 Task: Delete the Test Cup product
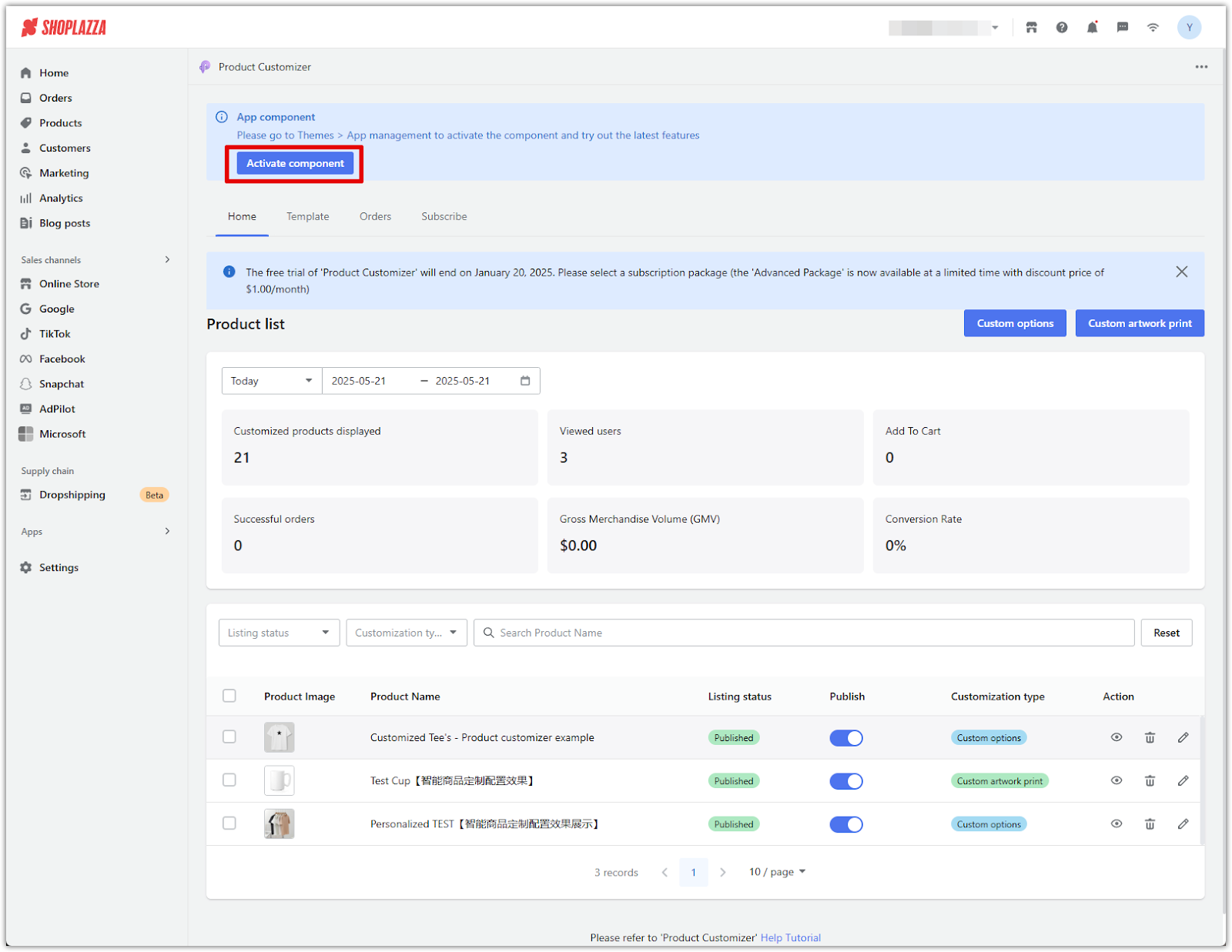pyautogui.click(x=1150, y=780)
